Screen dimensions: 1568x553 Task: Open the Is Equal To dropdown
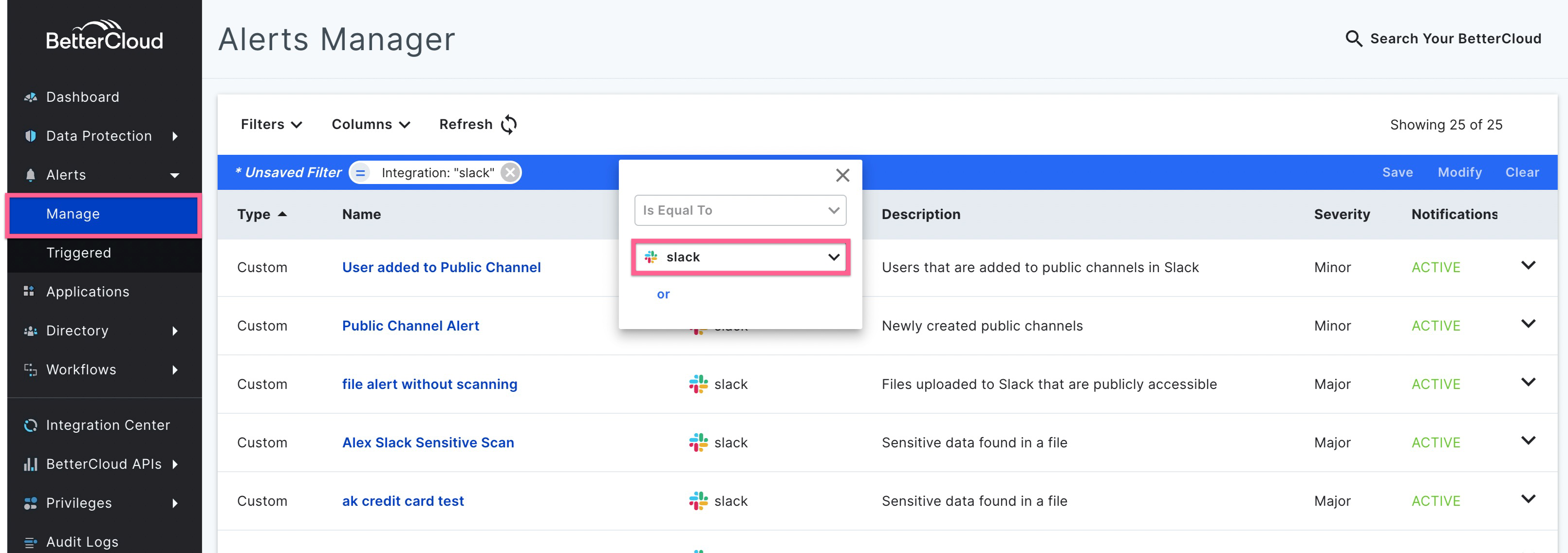click(740, 210)
